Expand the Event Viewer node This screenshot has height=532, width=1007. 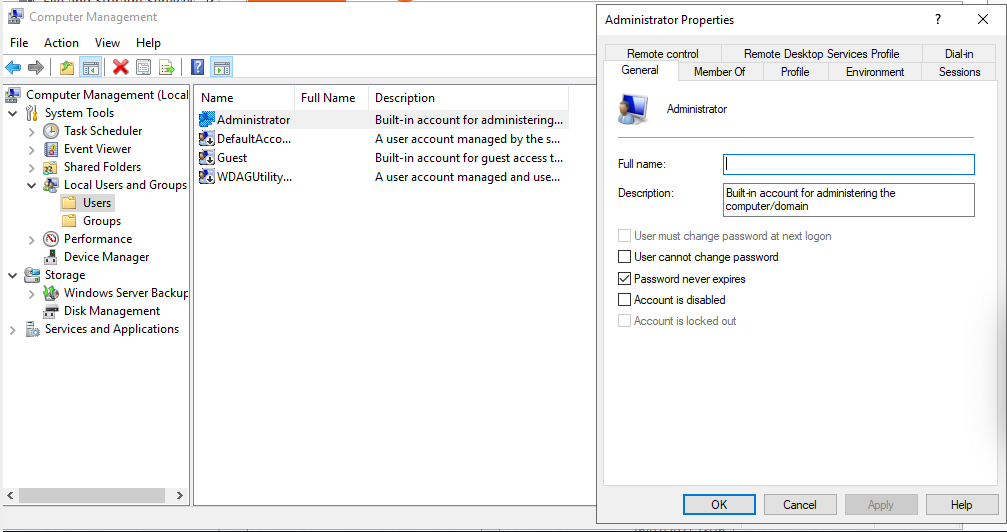(x=31, y=149)
